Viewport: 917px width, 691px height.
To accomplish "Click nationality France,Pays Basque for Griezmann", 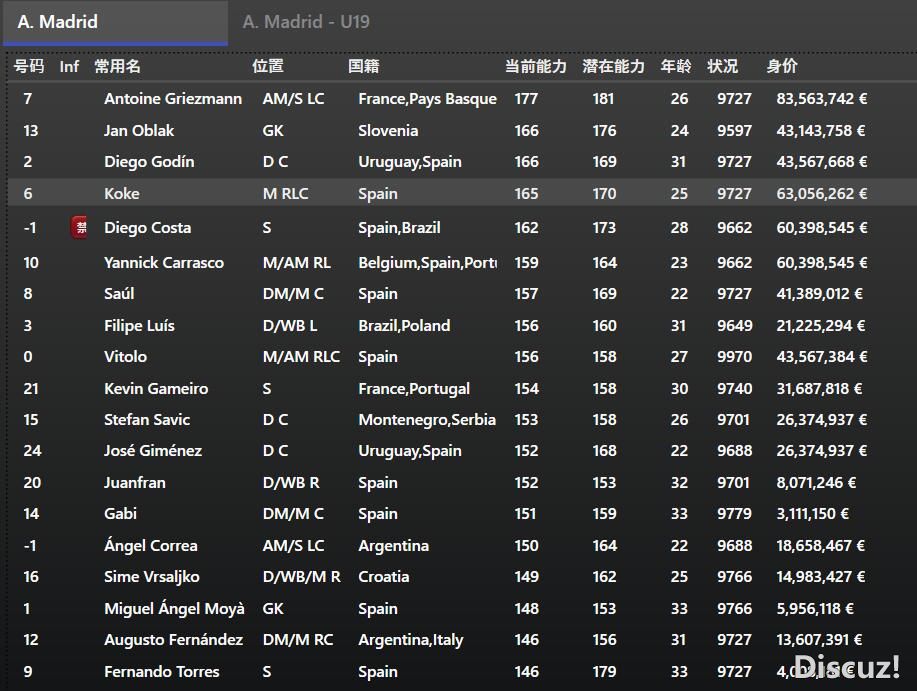I will tap(428, 99).
